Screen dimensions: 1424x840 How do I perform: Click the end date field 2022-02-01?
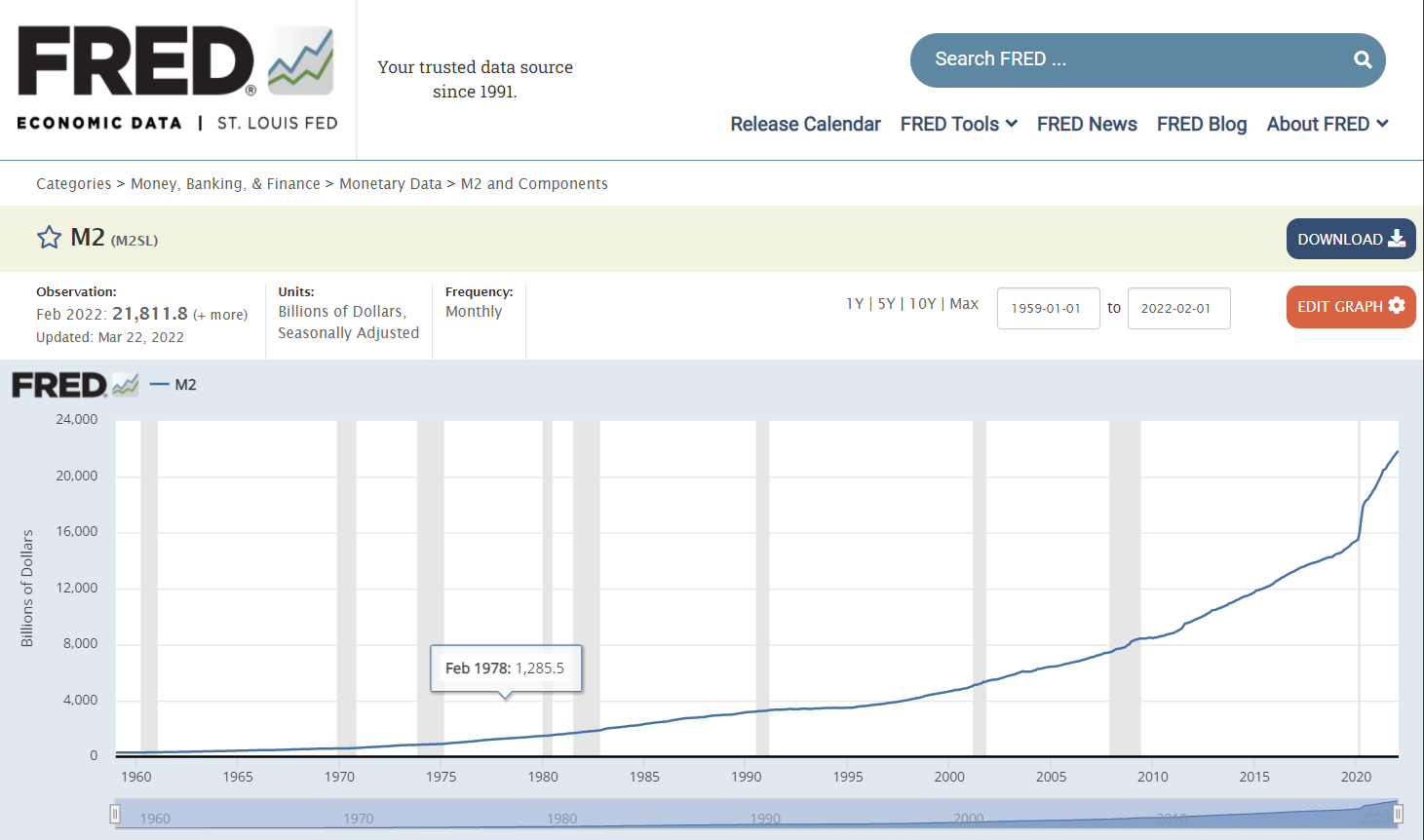[1179, 308]
